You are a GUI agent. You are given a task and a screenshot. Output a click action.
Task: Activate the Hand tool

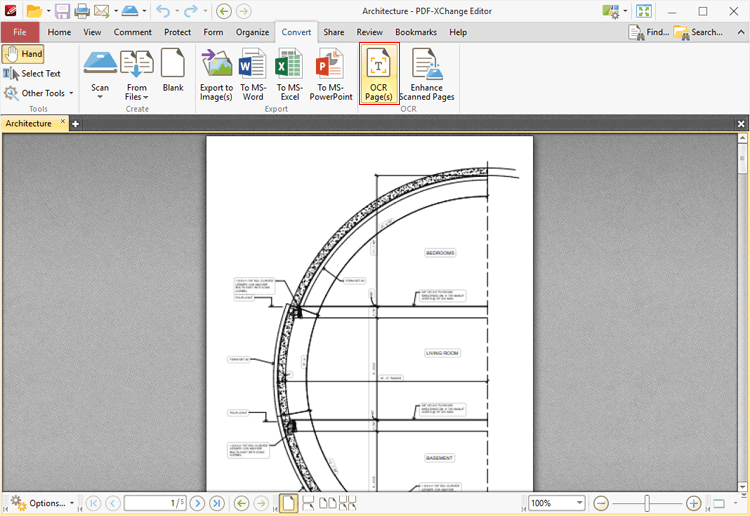coord(23,54)
